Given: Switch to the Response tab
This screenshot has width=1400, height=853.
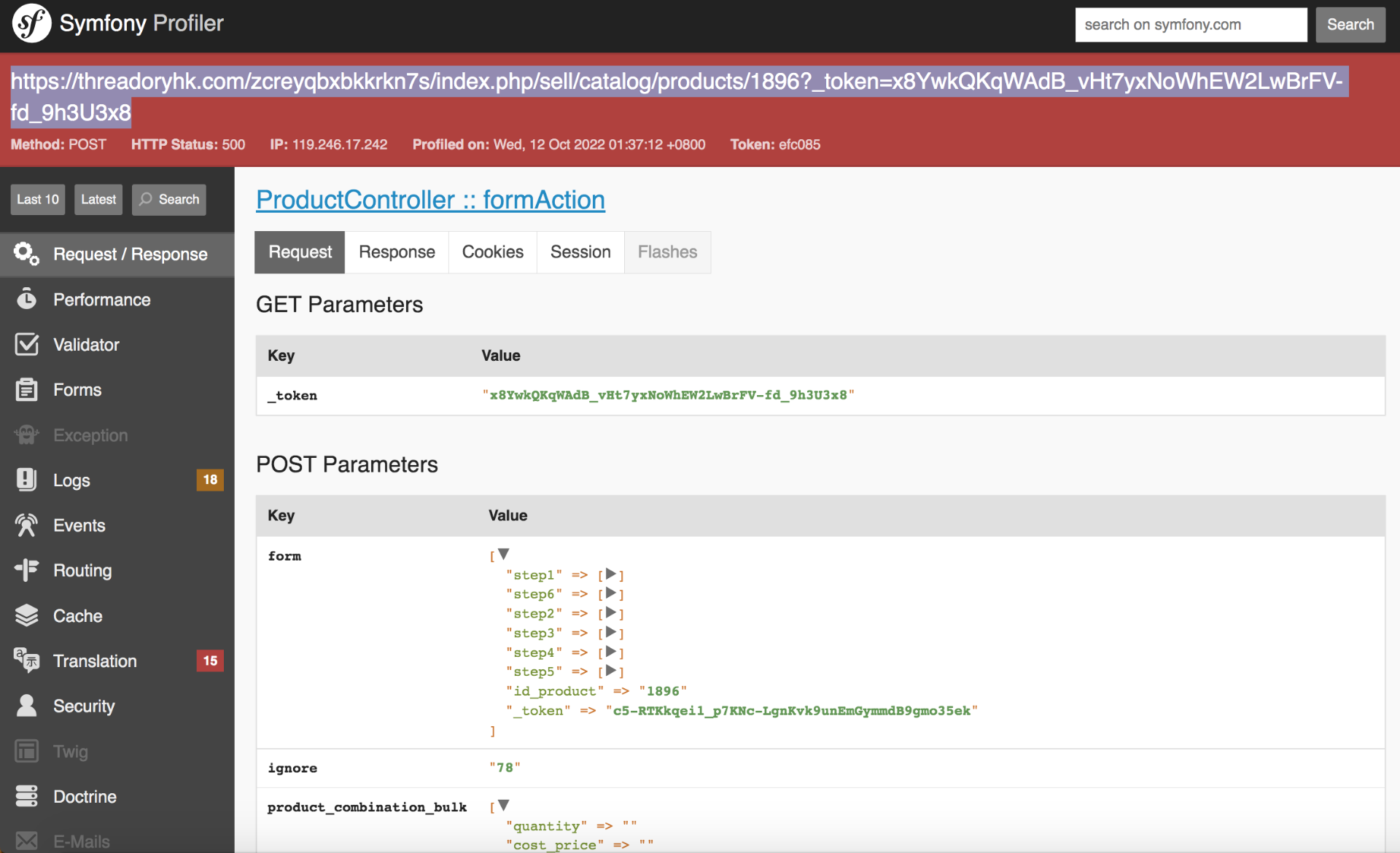Looking at the screenshot, I should tap(397, 252).
